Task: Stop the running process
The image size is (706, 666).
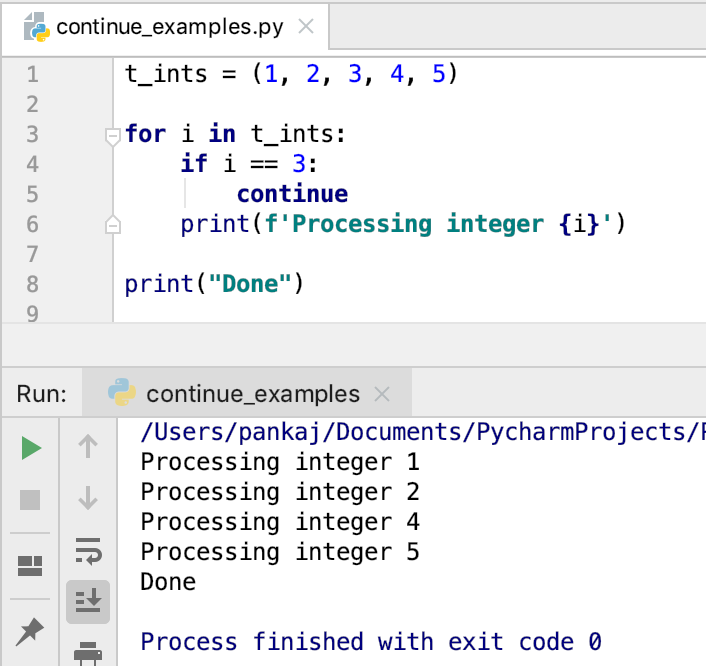Action: click(30, 500)
